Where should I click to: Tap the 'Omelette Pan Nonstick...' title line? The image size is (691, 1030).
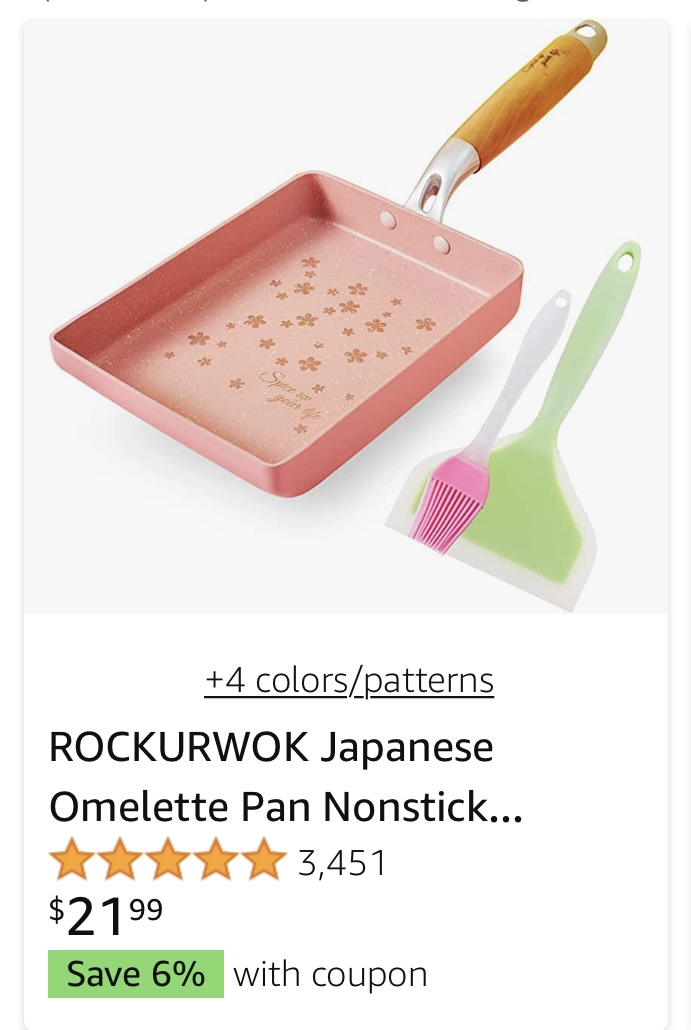click(x=286, y=806)
